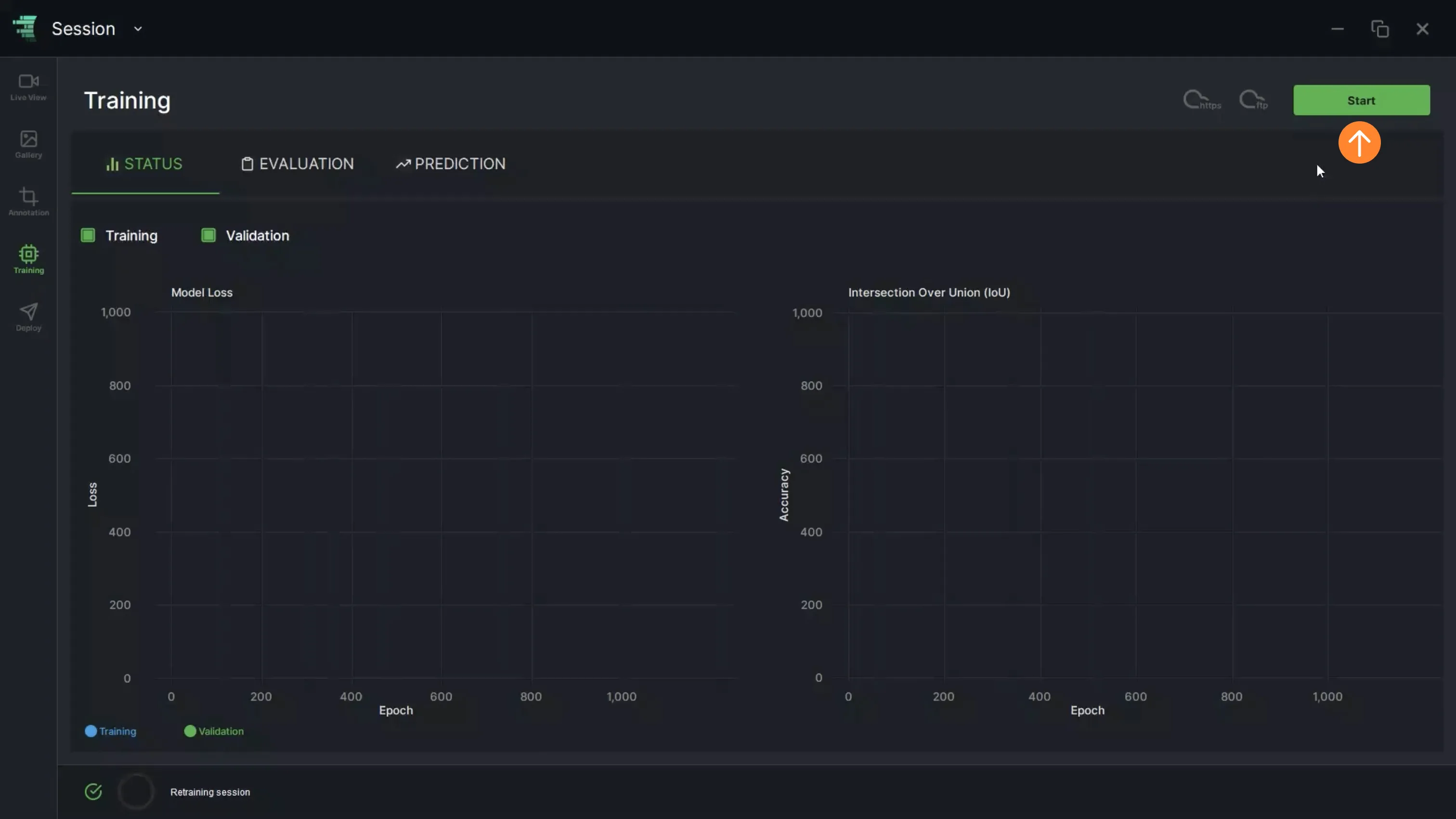The width and height of the screenshot is (1456, 819).
Task: Uncheck the Validation checkbox
Action: coord(208,235)
